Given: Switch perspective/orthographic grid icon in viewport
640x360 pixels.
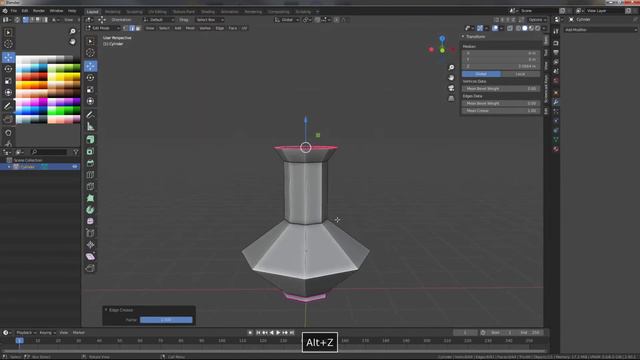Looking at the screenshot, I should point(451,98).
